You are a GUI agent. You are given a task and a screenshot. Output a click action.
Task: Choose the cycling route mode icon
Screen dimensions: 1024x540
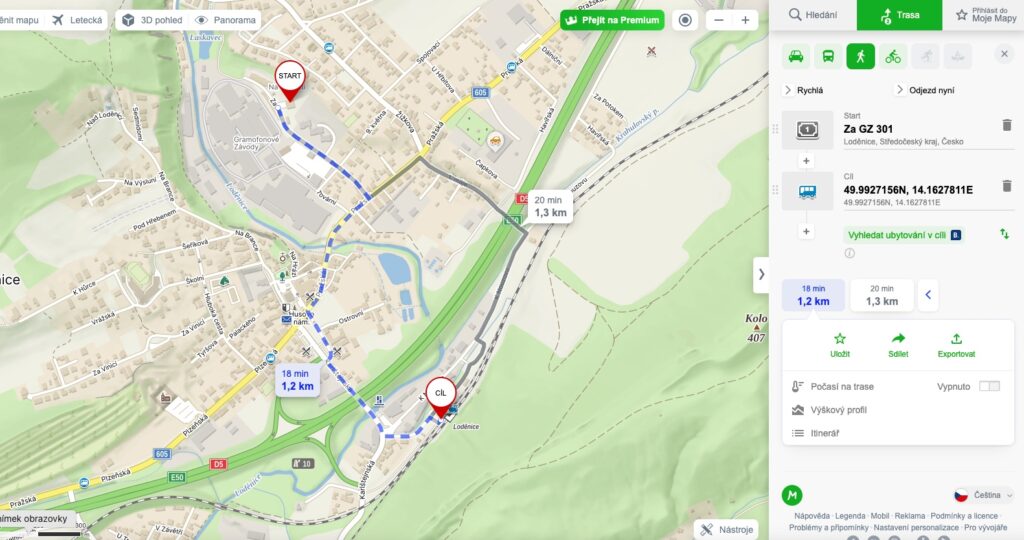point(893,56)
